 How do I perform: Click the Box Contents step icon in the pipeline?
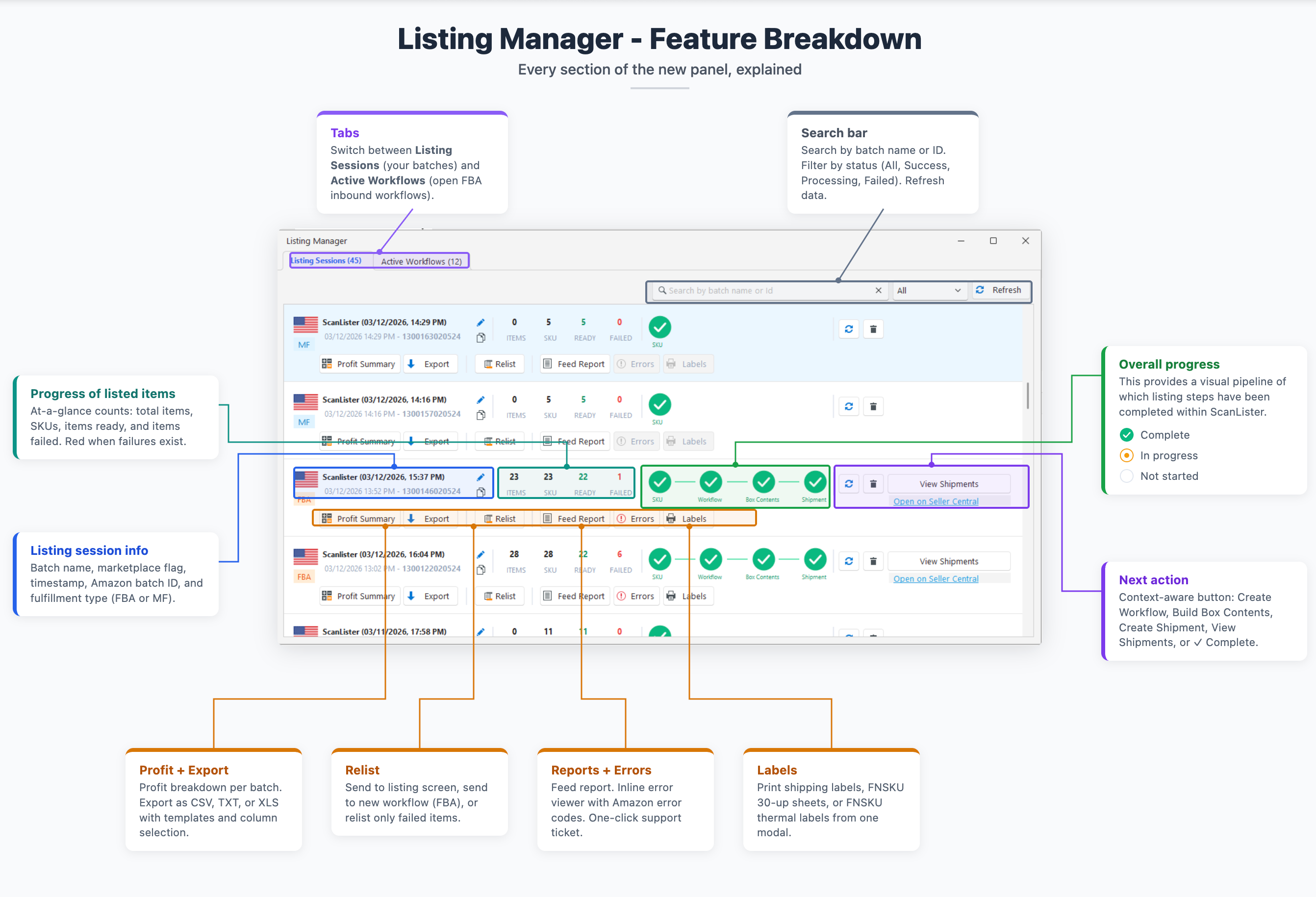pyautogui.click(x=763, y=483)
